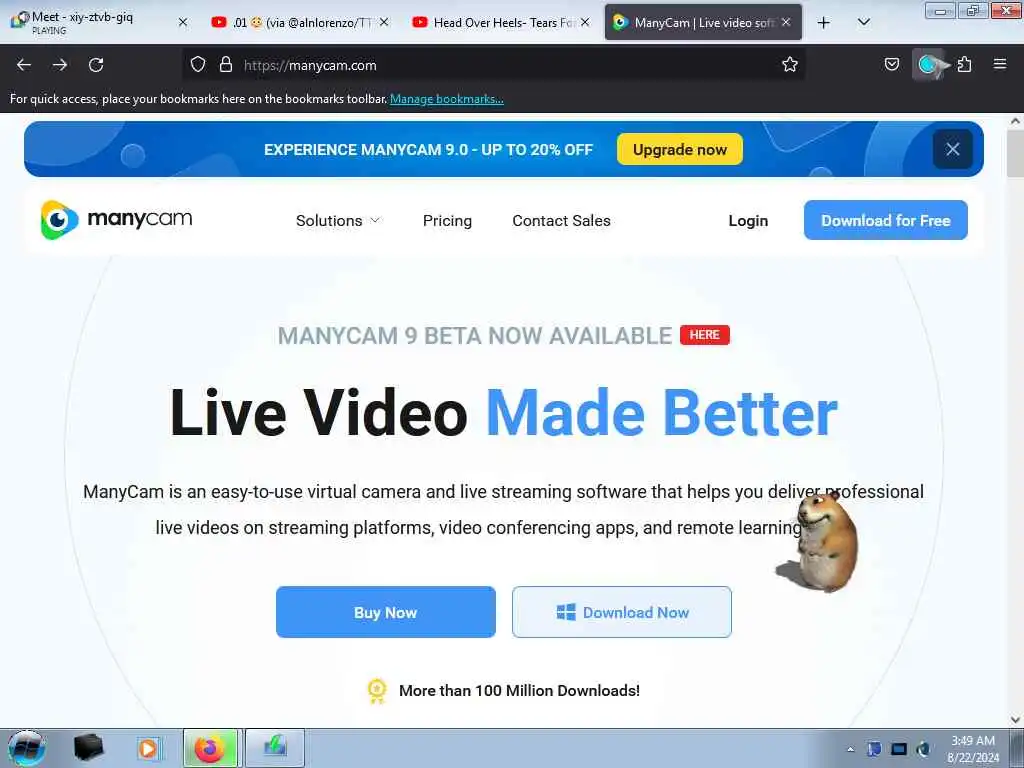1024x768 pixels.
Task: Click the red HERE badge
Action: (x=705, y=335)
